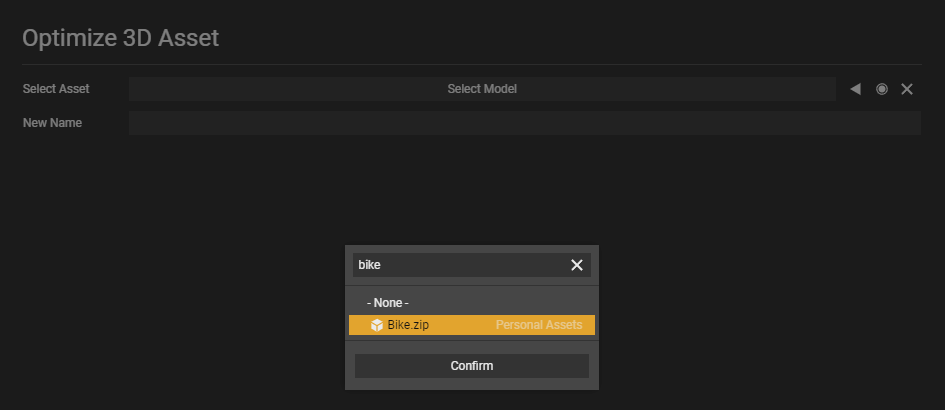
Task: Click the circular target icon beside Select Model
Action: point(882,89)
